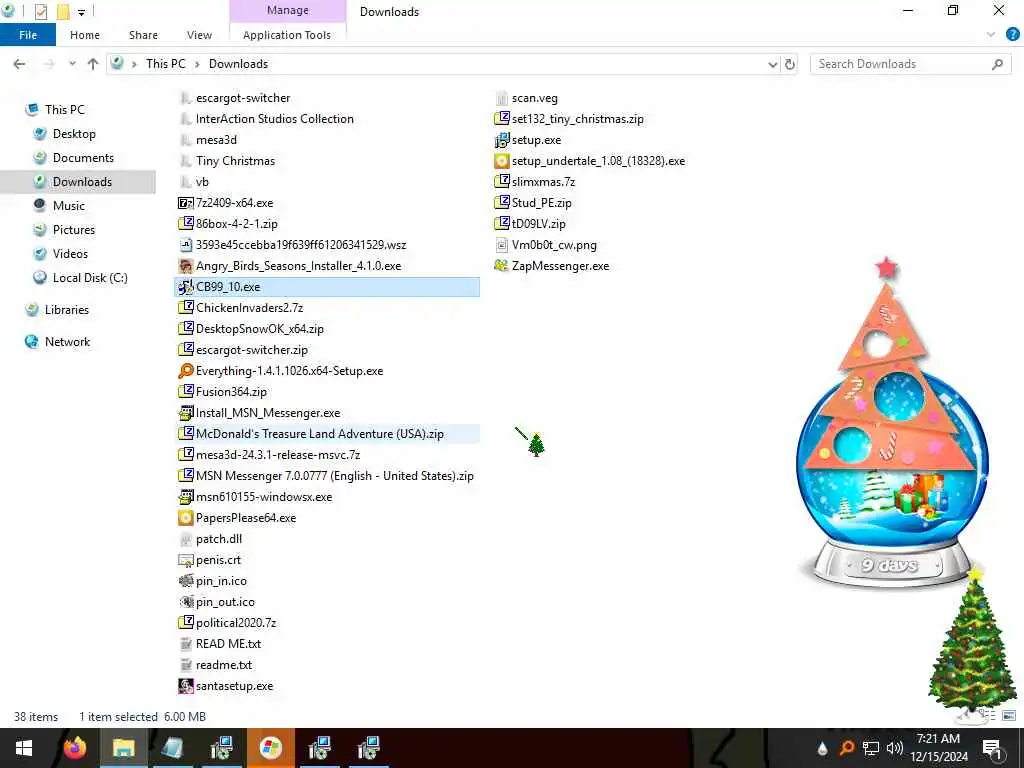Select santasetup.exe file icon
Viewport: 1024px width, 768px height.
(x=185, y=686)
